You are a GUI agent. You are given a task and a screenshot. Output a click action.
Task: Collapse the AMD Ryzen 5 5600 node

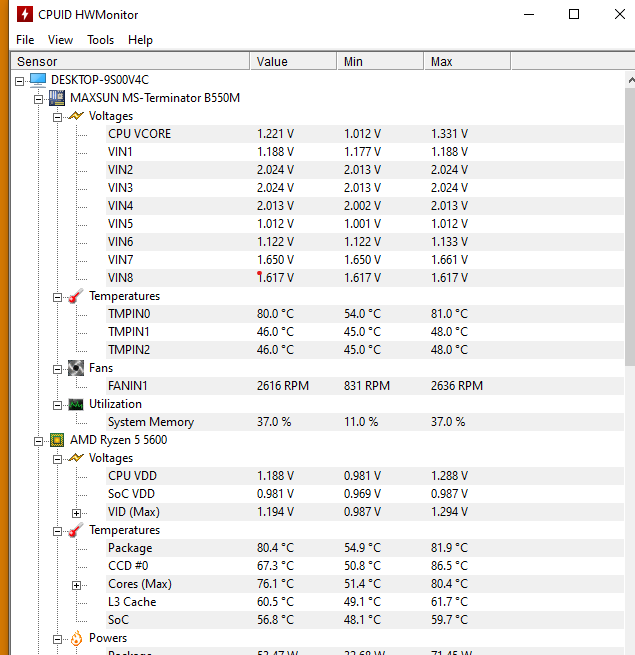[38, 441]
